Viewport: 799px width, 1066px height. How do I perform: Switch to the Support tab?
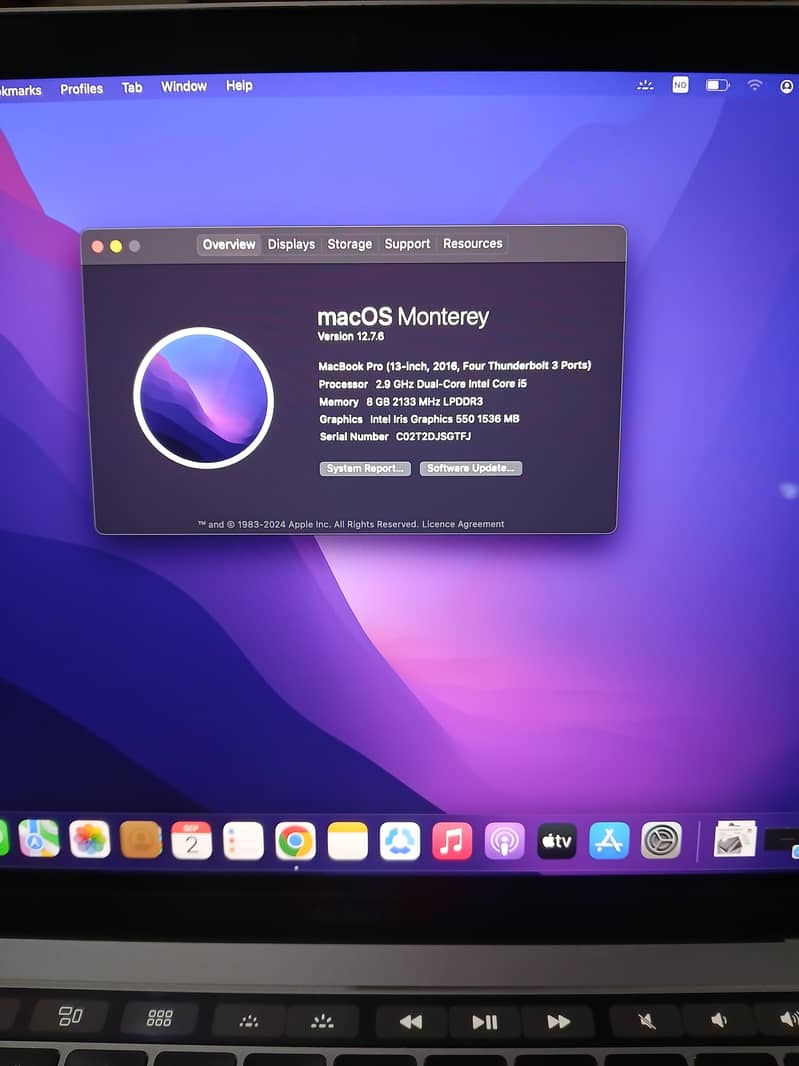pyautogui.click(x=407, y=243)
